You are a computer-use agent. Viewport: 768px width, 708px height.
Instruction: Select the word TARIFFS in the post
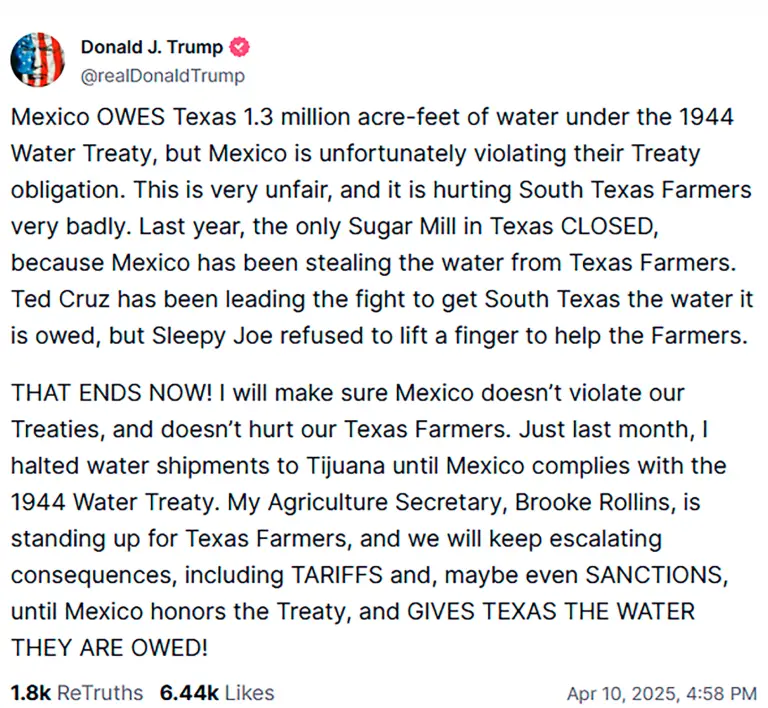(x=336, y=575)
